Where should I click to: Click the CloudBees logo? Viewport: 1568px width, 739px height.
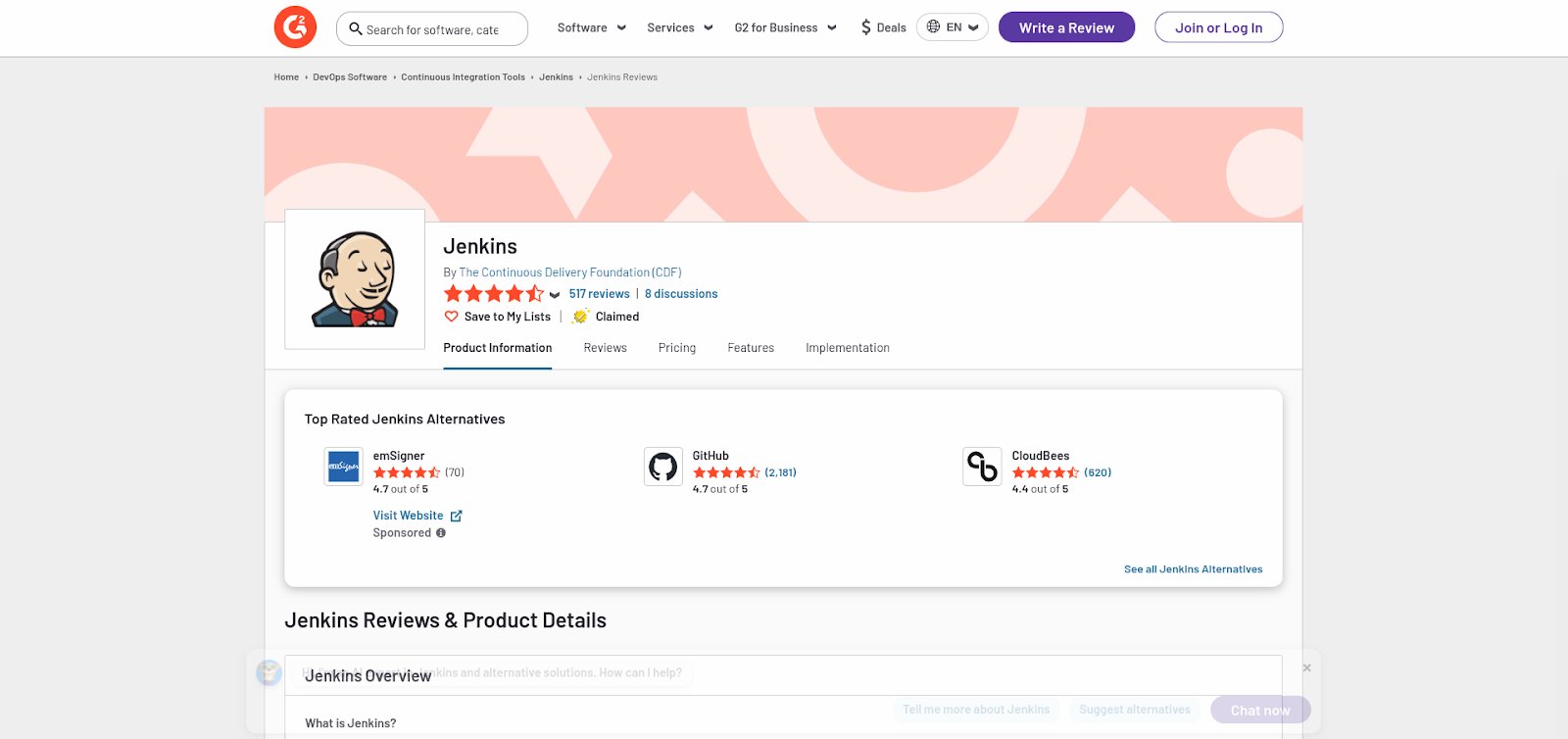tap(982, 467)
